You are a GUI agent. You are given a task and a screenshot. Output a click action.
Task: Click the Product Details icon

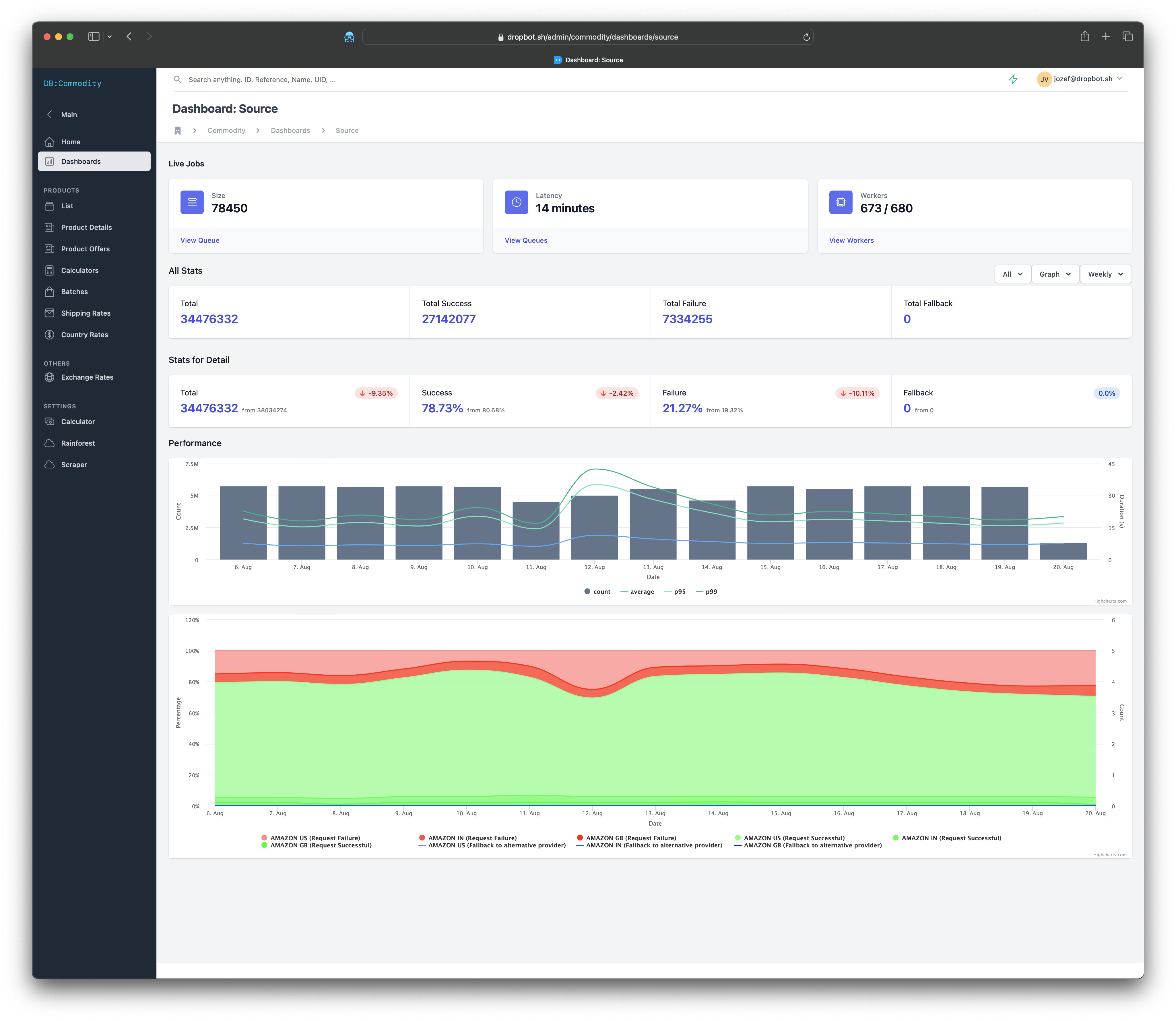[x=50, y=227]
